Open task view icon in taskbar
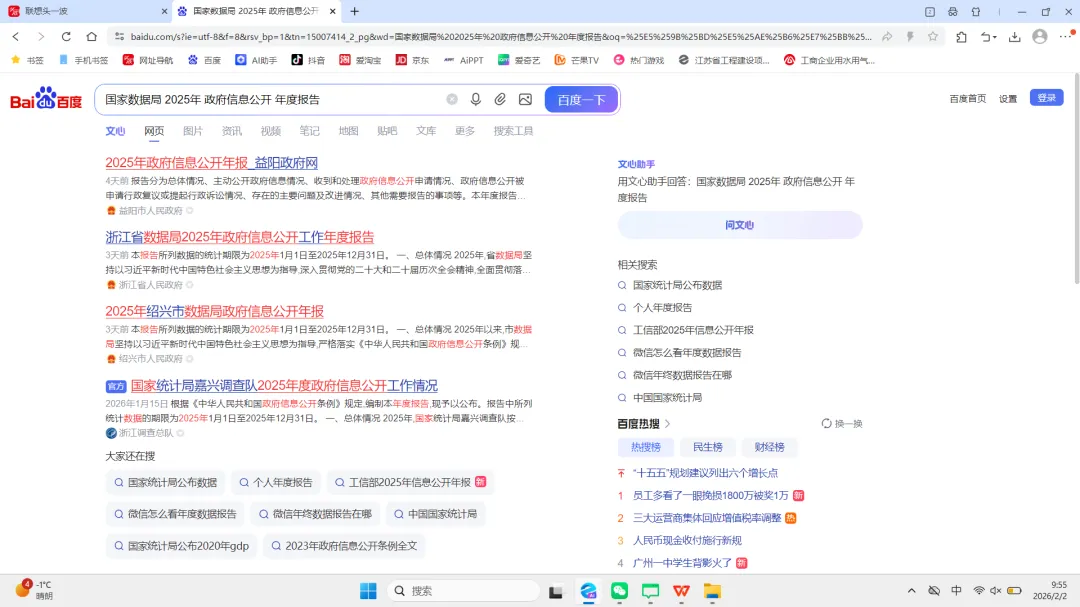This screenshot has height=607, width=1080. 556,591
